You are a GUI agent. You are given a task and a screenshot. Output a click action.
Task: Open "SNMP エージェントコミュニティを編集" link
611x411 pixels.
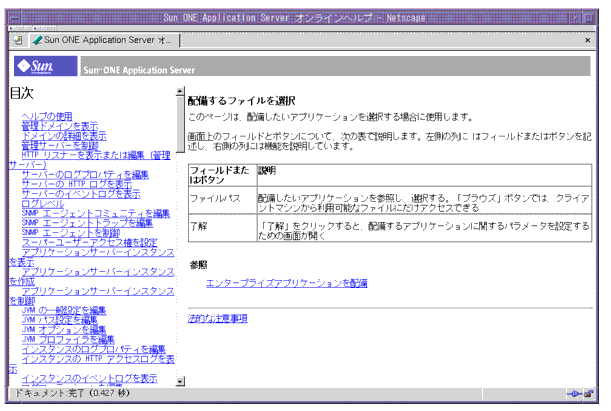pos(96,213)
